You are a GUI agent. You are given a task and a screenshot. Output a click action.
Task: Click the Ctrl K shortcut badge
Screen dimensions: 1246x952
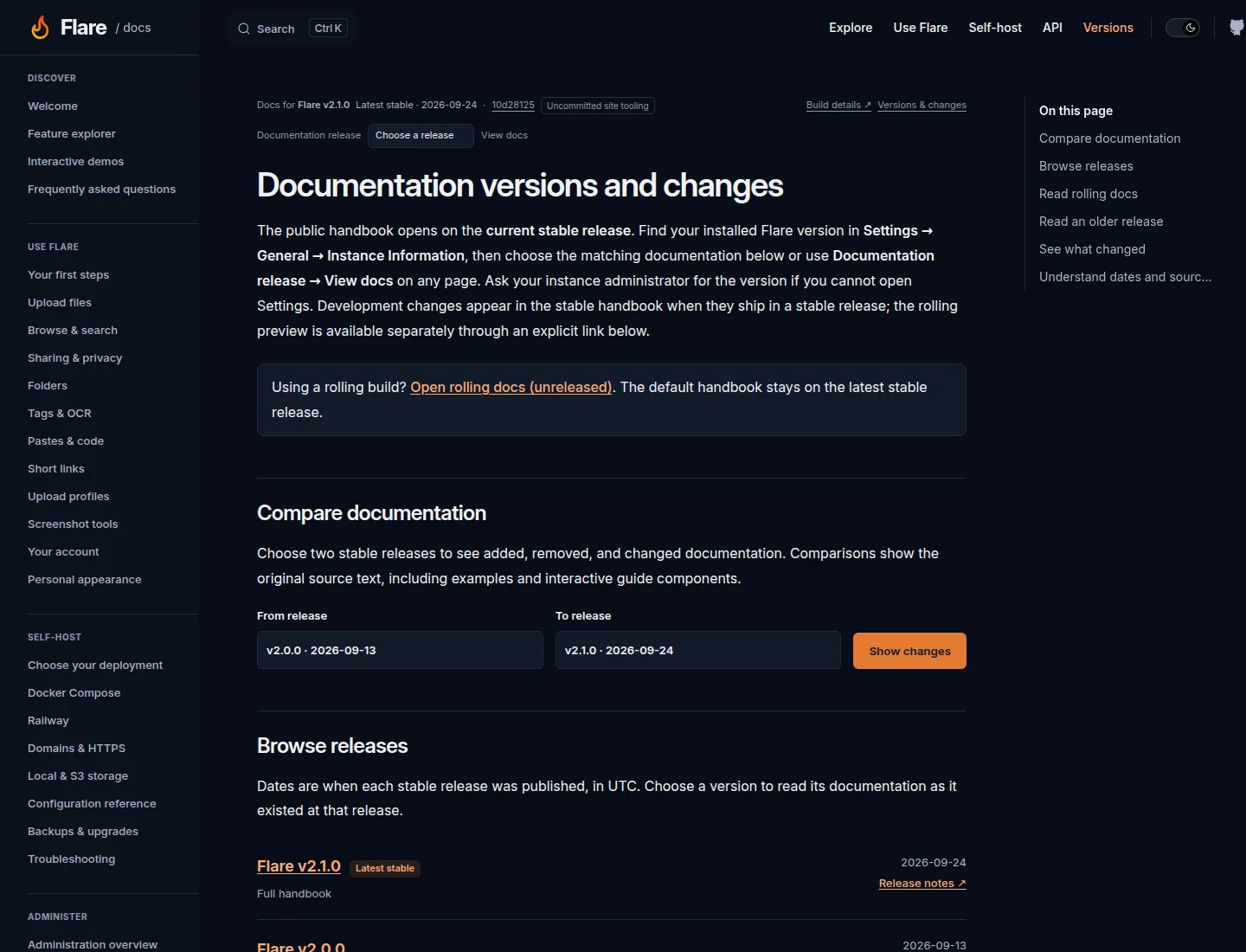(x=328, y=29)
